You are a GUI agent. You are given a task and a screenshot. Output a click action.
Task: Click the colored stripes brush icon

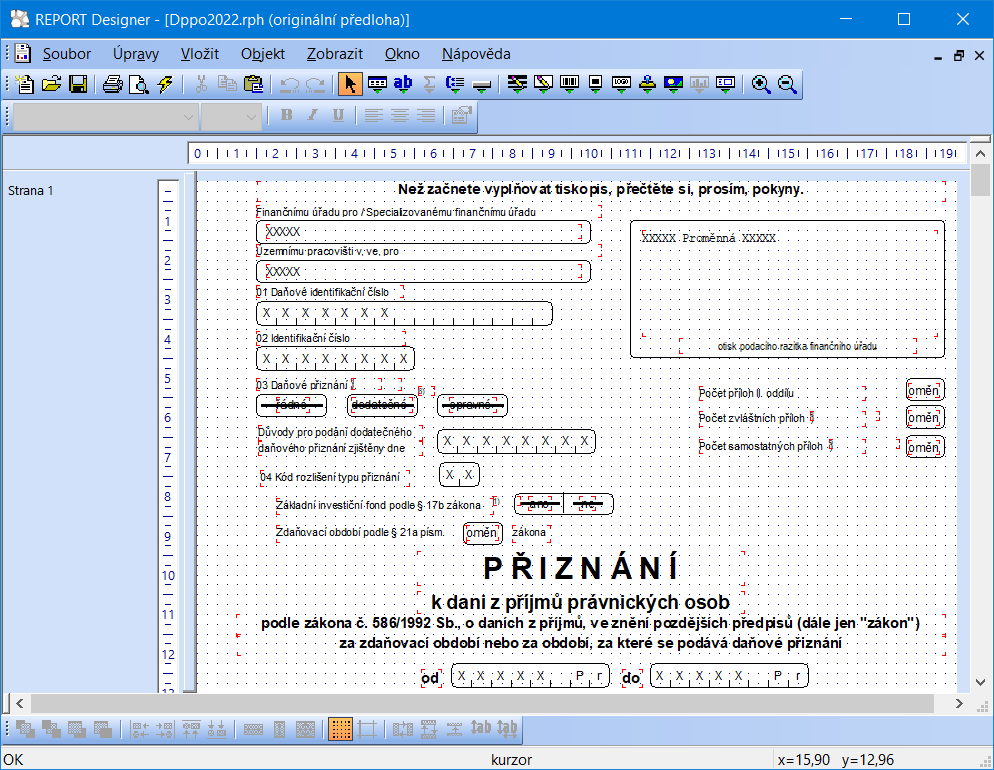pos(517,84)
